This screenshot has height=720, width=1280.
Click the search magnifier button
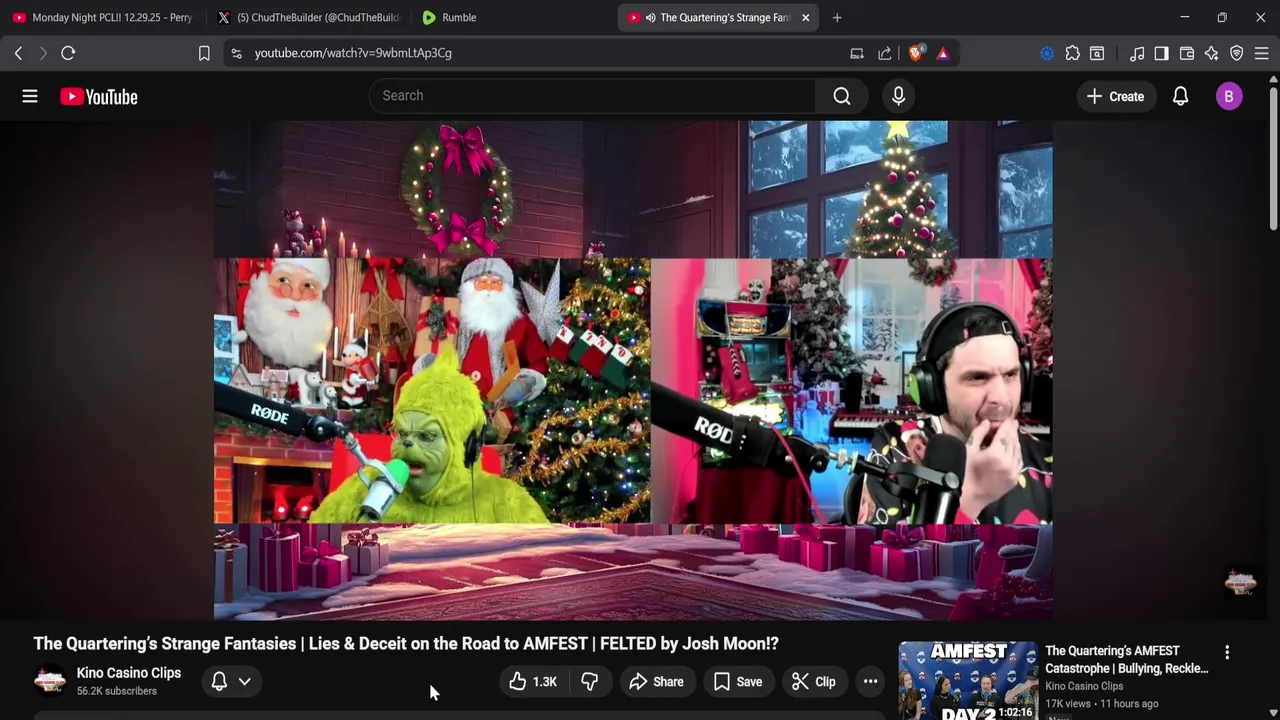842,96
